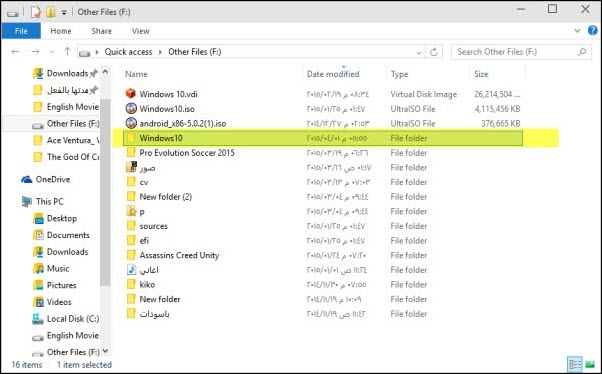The image size is (602, 374).
Task: Select the sources folder
Action: 154,226
